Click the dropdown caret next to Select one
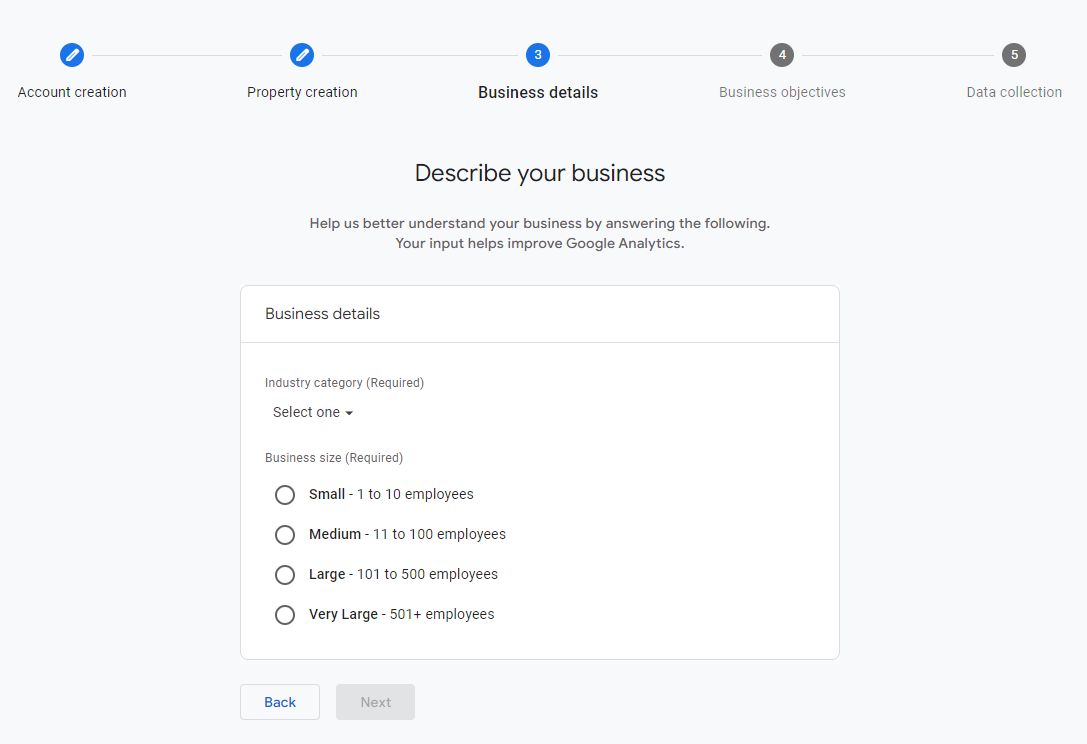The image size is (1087, 744). coord(349,412)
